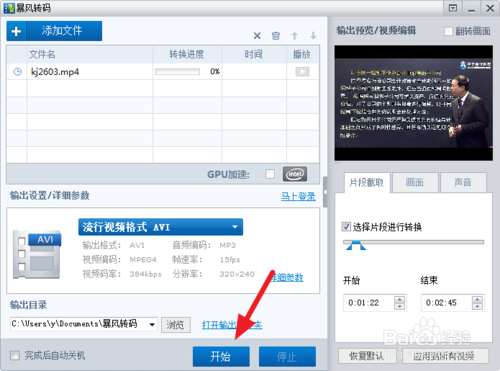This screenshot has height=371, width=500.
Task: Click the 开始 start button
Action: coord(221,357)
